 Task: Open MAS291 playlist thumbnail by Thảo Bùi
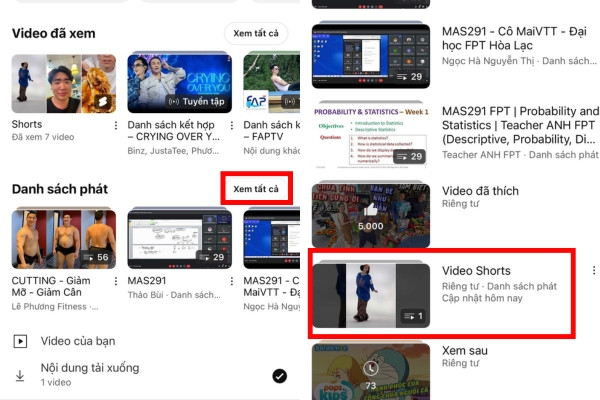(x=179, y=239)
